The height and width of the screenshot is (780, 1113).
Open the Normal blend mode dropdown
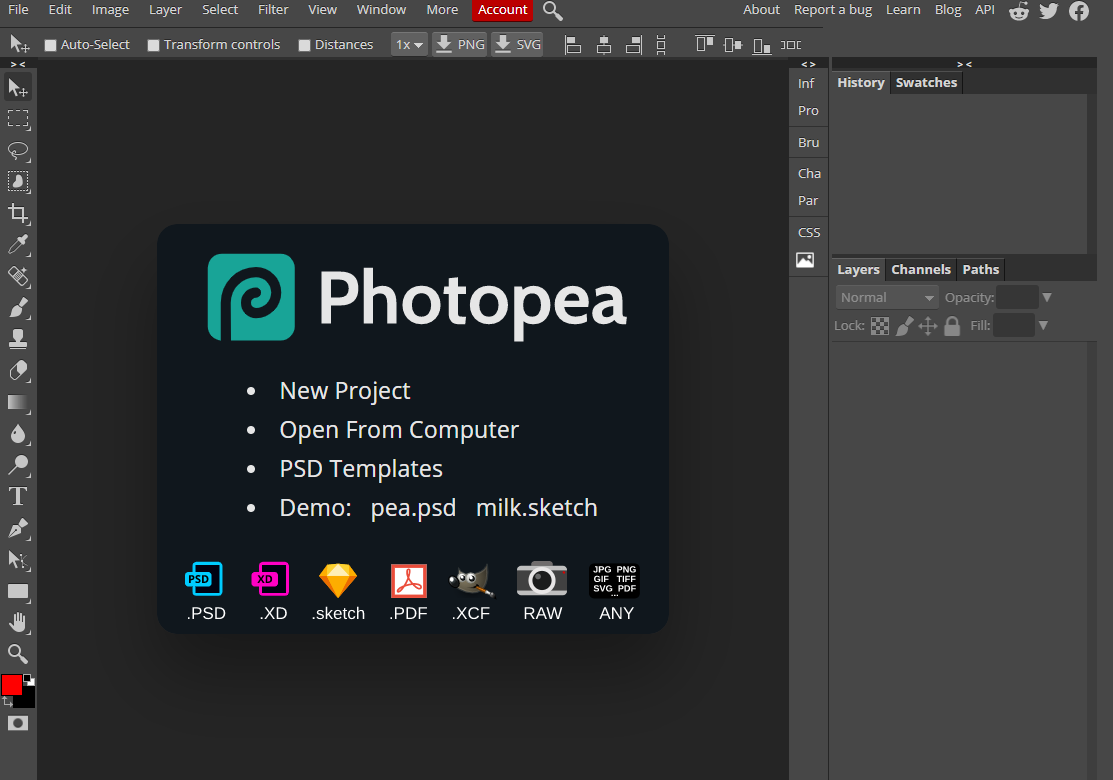886,296
